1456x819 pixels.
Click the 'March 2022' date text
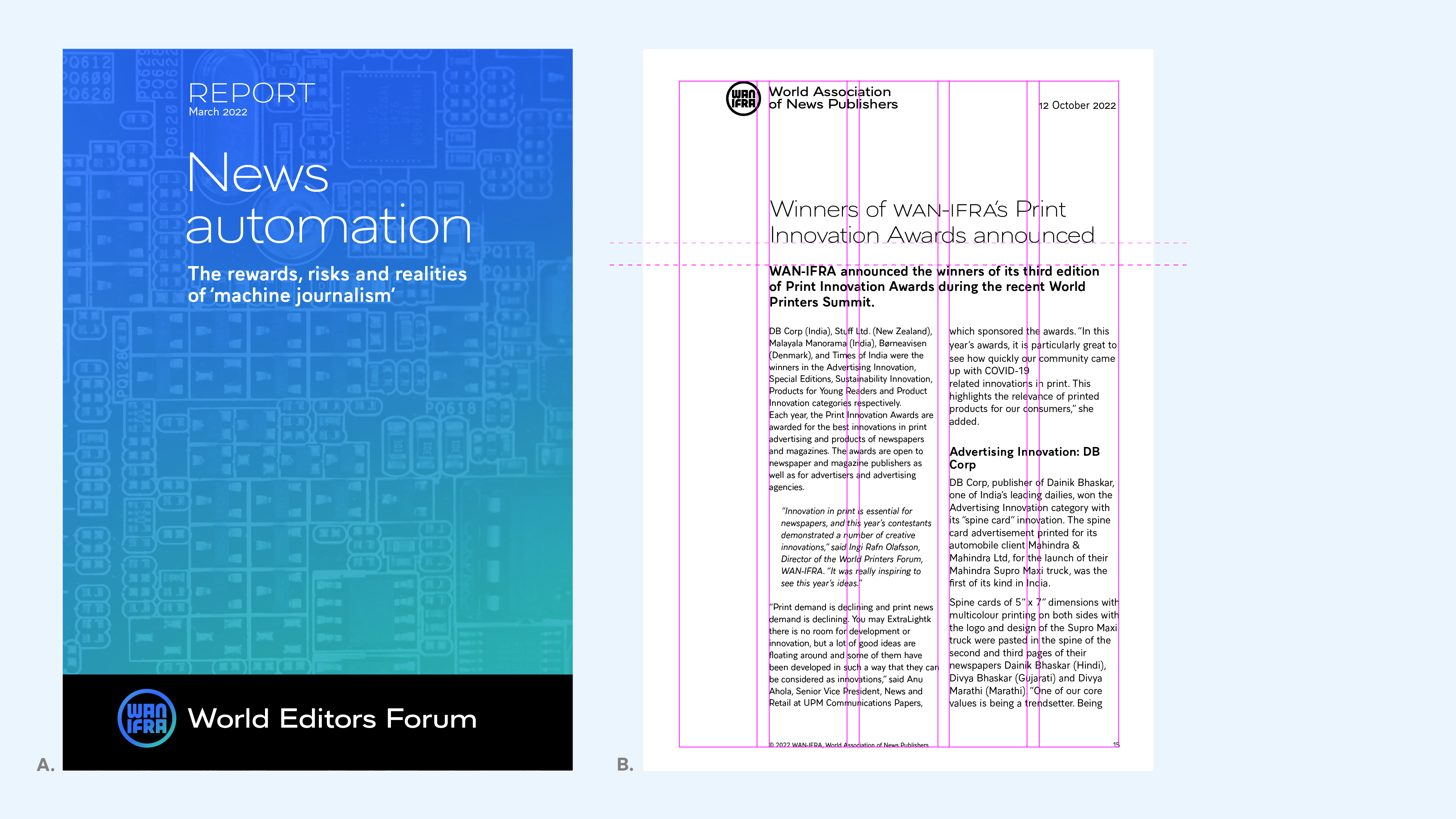218,112
